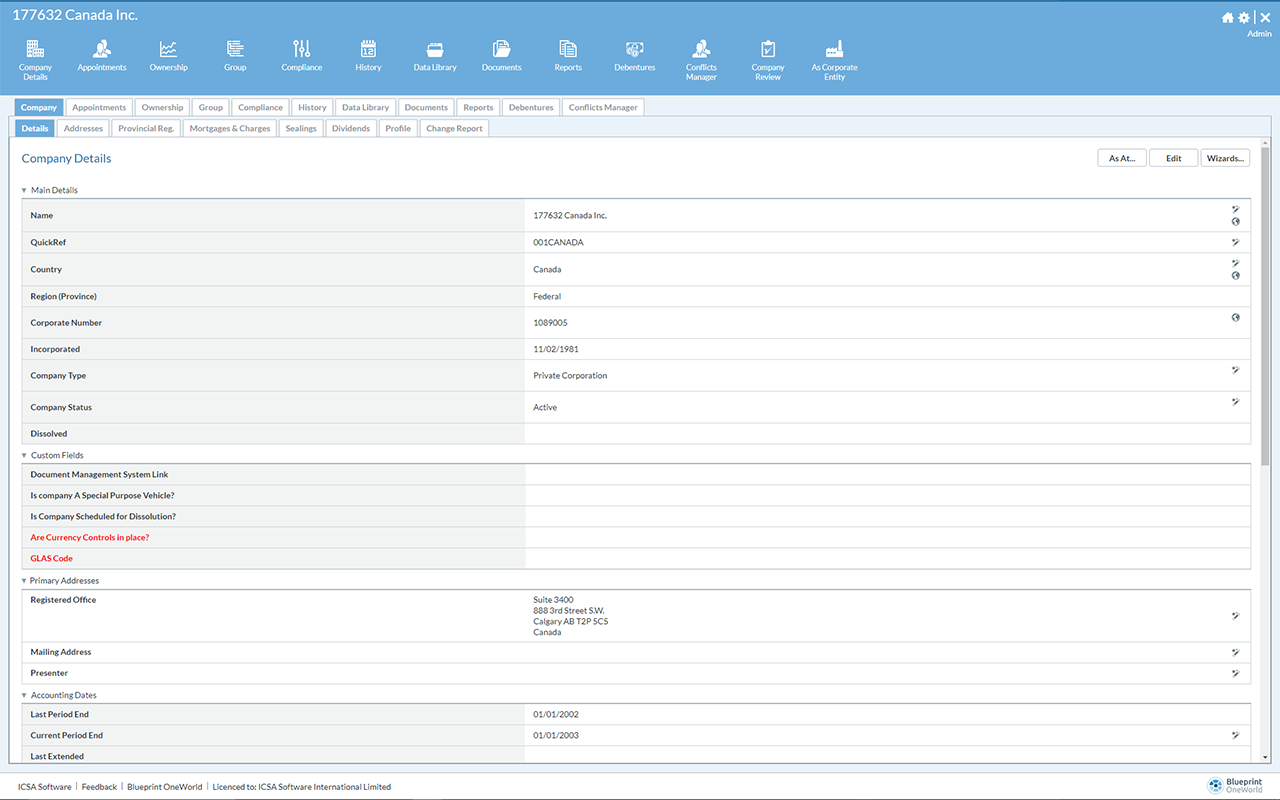Viewport: 1280px width, 800px height.
Task: Open the Conflicts Manager toolbar icon
Action: [701, 60]
